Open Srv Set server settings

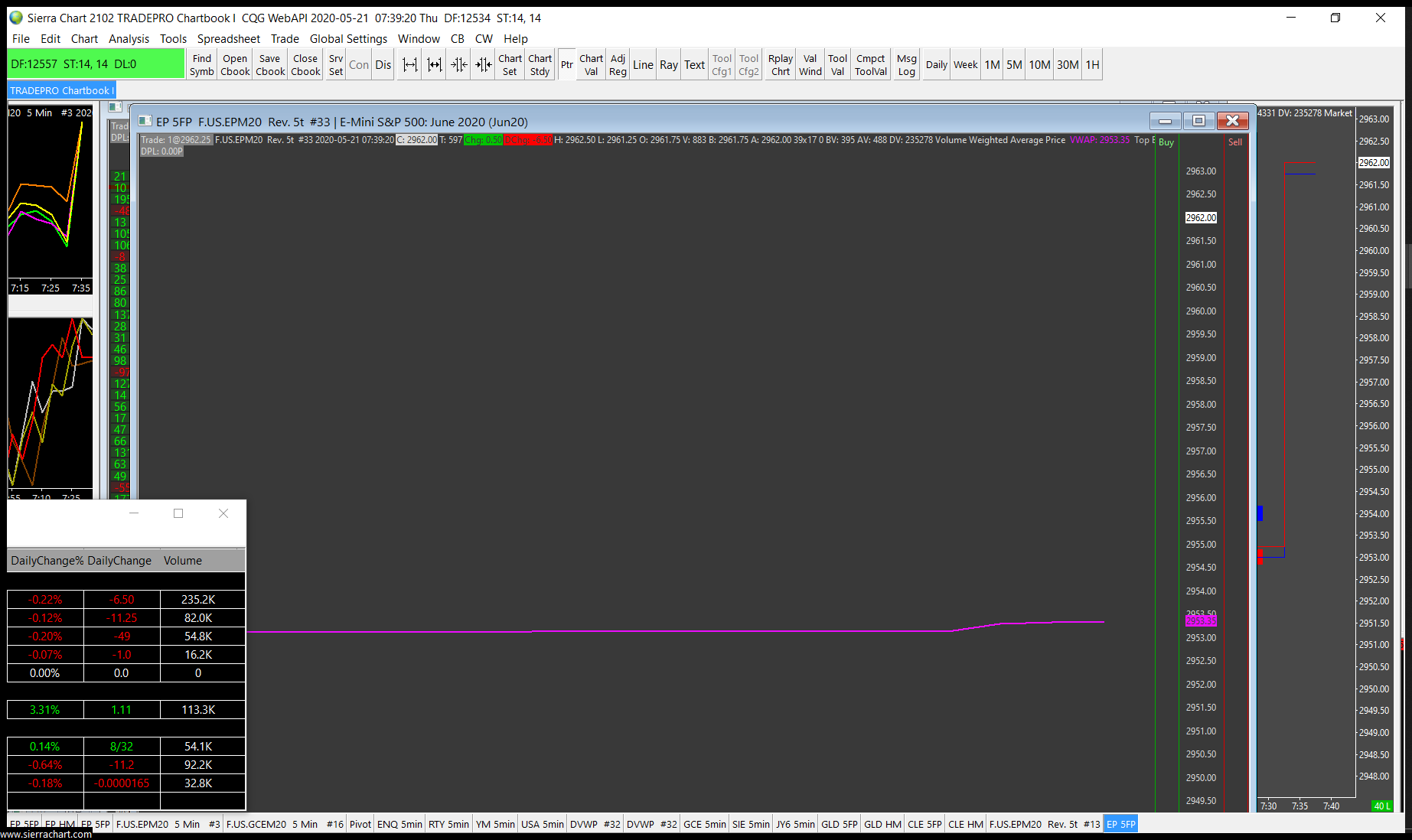(336, 65)
